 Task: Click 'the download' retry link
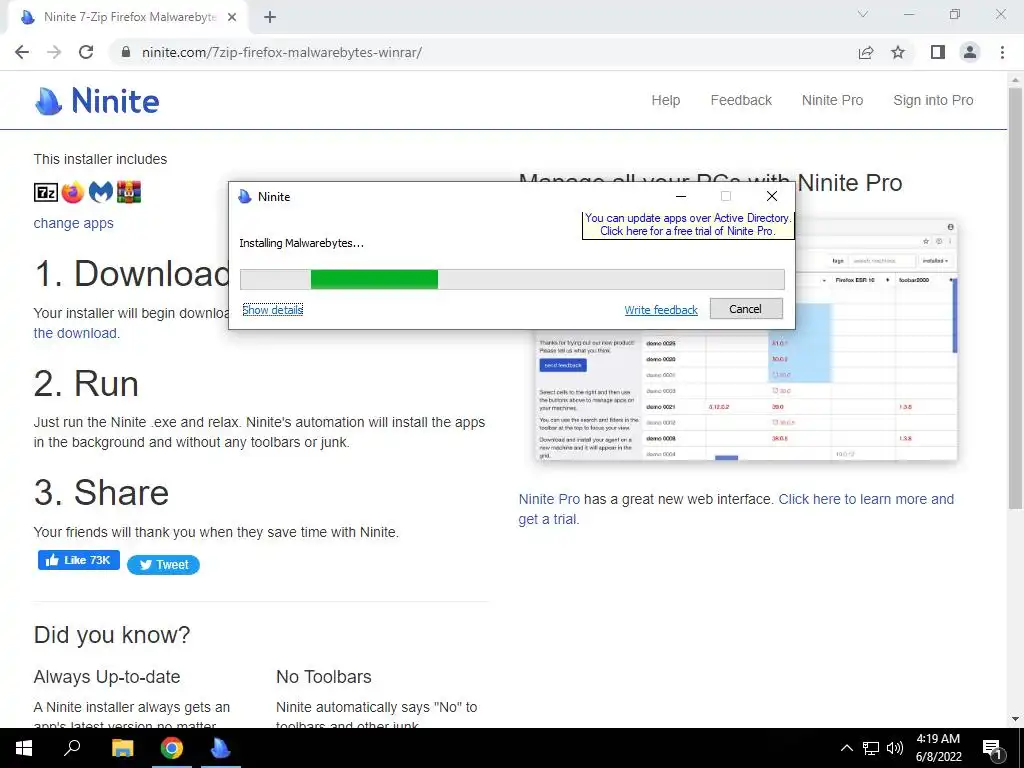[75, 333]
